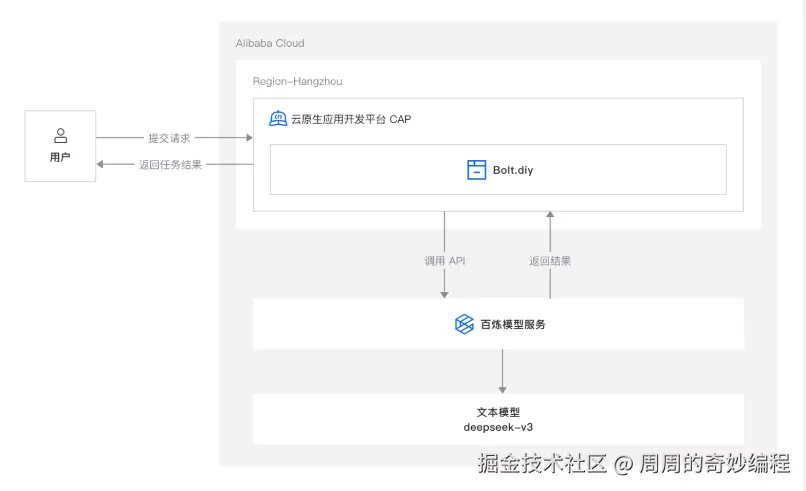Click the Region-Hangzhou label
806x491 pixels.
click(x=298, y=81)
